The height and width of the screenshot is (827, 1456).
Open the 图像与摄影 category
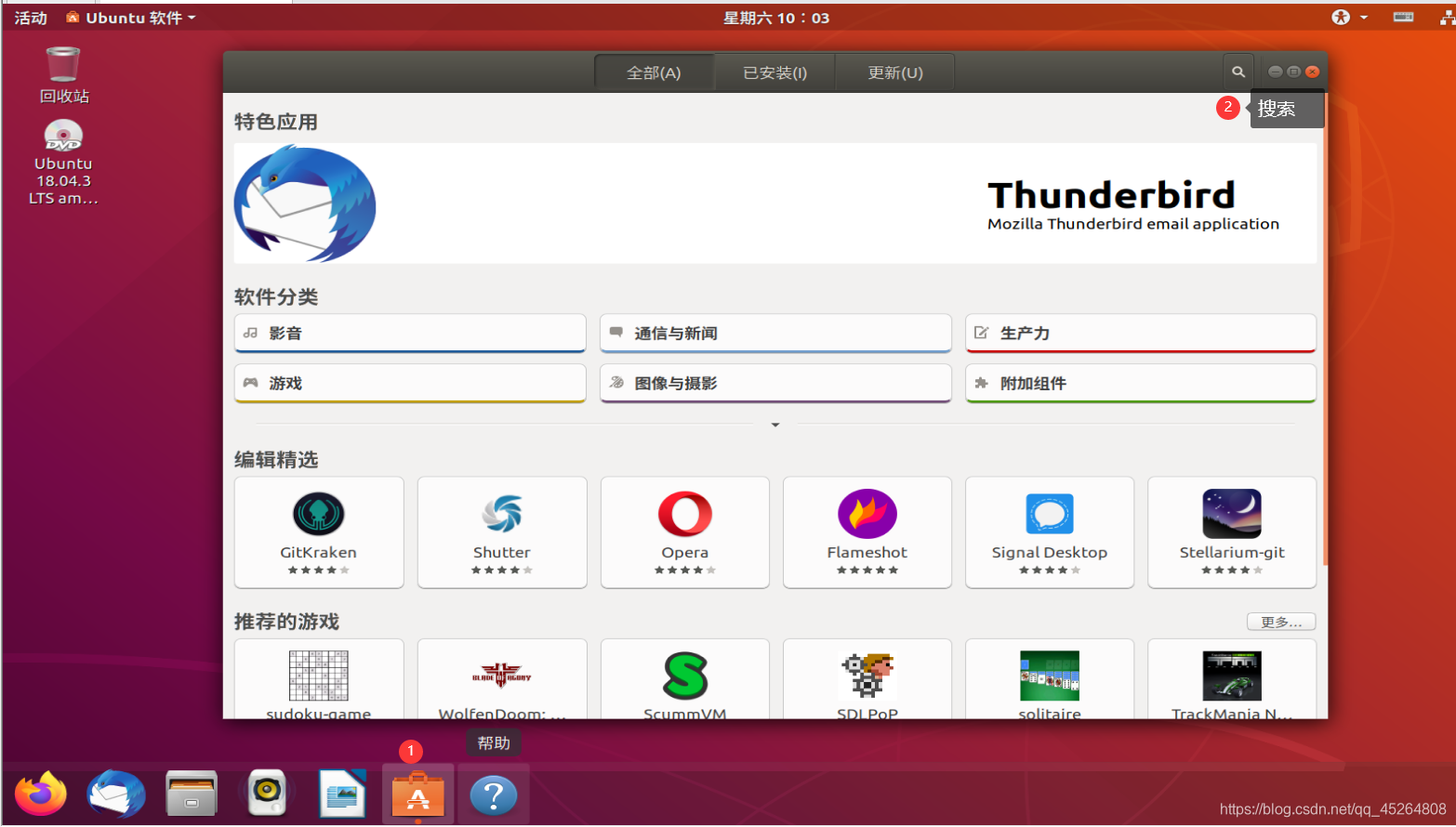(774, 383)
